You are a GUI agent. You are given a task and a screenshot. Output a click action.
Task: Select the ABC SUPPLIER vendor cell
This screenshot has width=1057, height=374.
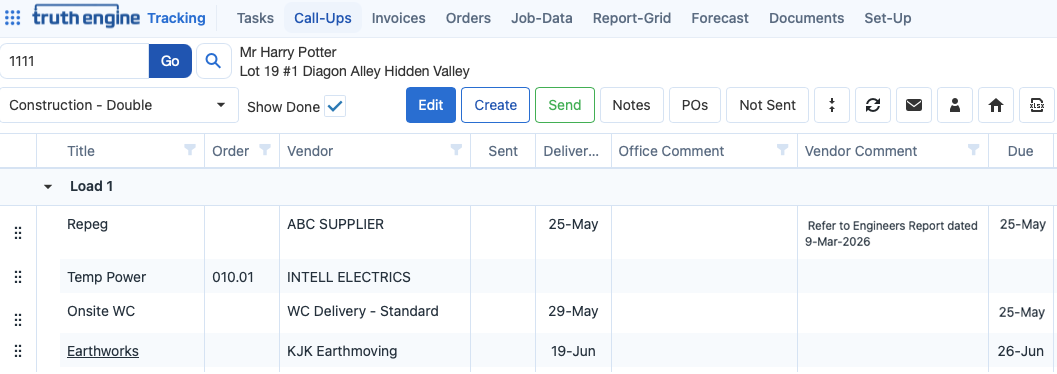click(375, 232)
